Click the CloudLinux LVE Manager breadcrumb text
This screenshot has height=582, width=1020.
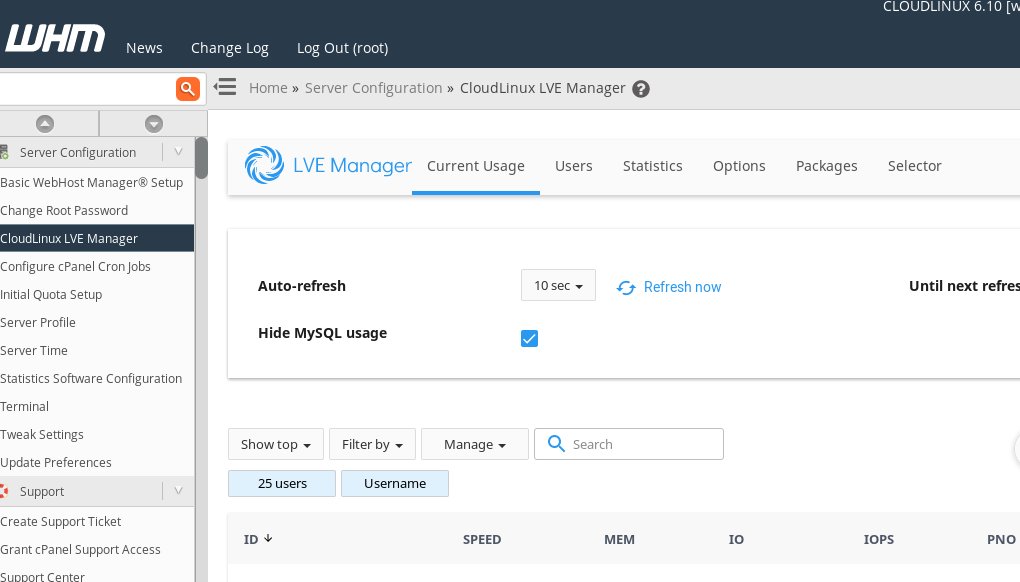pos(543,88)
